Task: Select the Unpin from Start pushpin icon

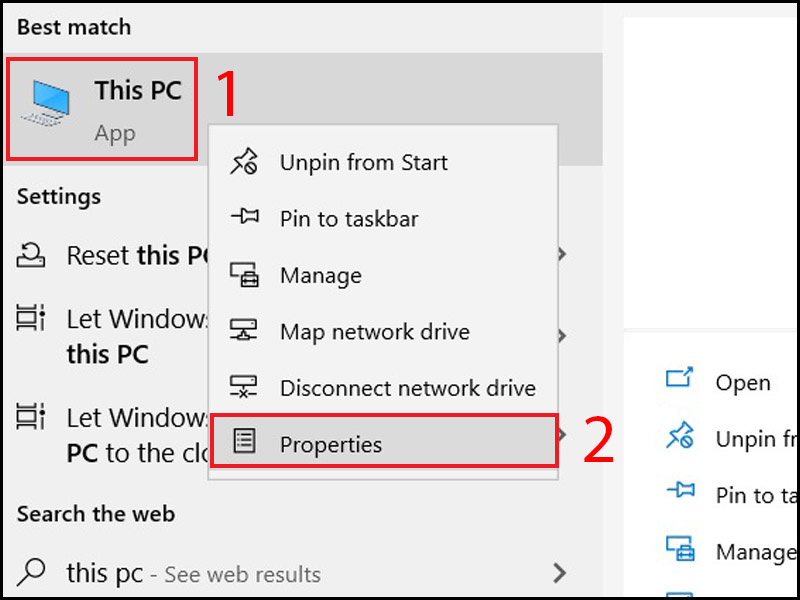Action: (x=244, y=161)
